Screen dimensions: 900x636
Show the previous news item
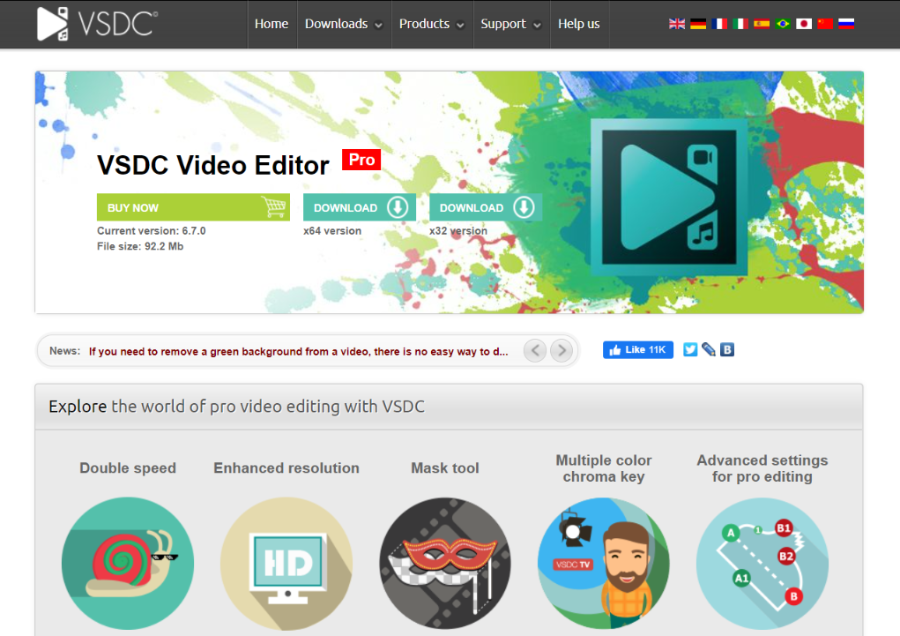pos(535,350)
